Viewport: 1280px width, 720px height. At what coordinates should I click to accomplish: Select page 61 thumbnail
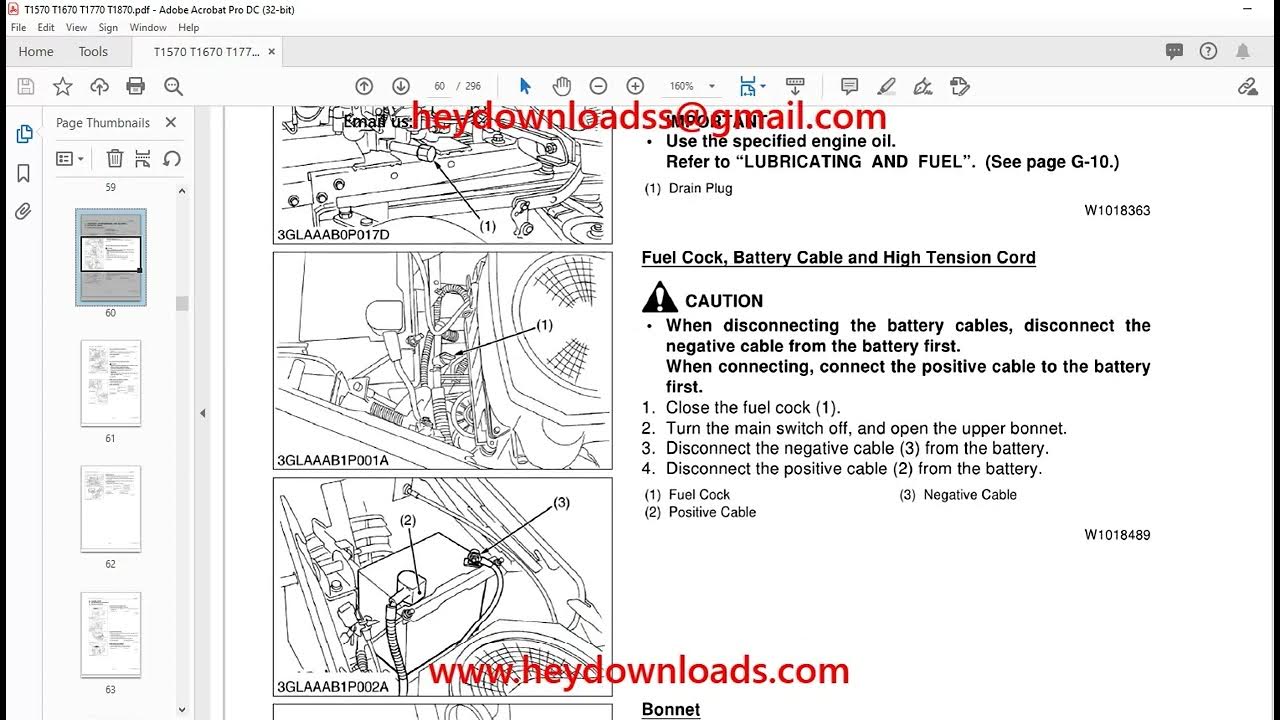click(x=110, y=383)
